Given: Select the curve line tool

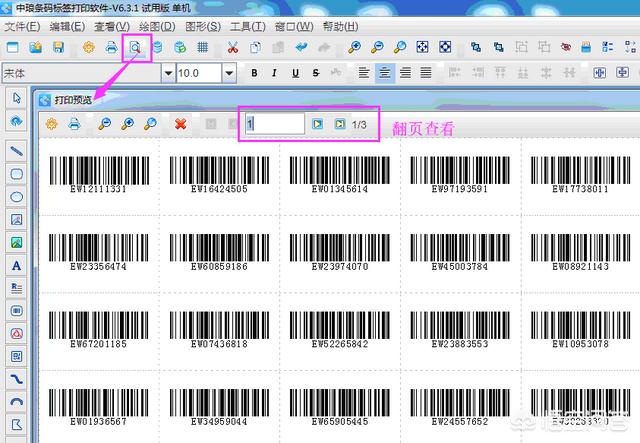Looking at the screenshot, I should click(16, 379).
